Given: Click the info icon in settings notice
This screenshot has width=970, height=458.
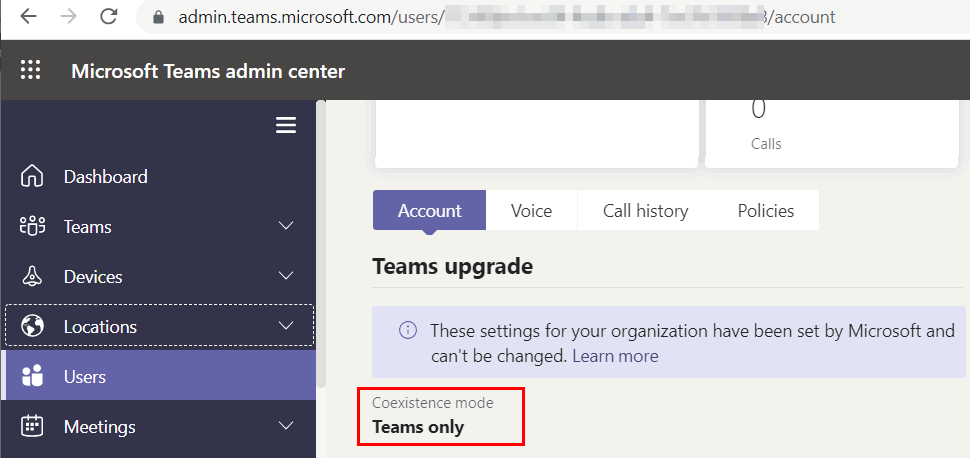Looking at the screenshot, I should (408, 331).
